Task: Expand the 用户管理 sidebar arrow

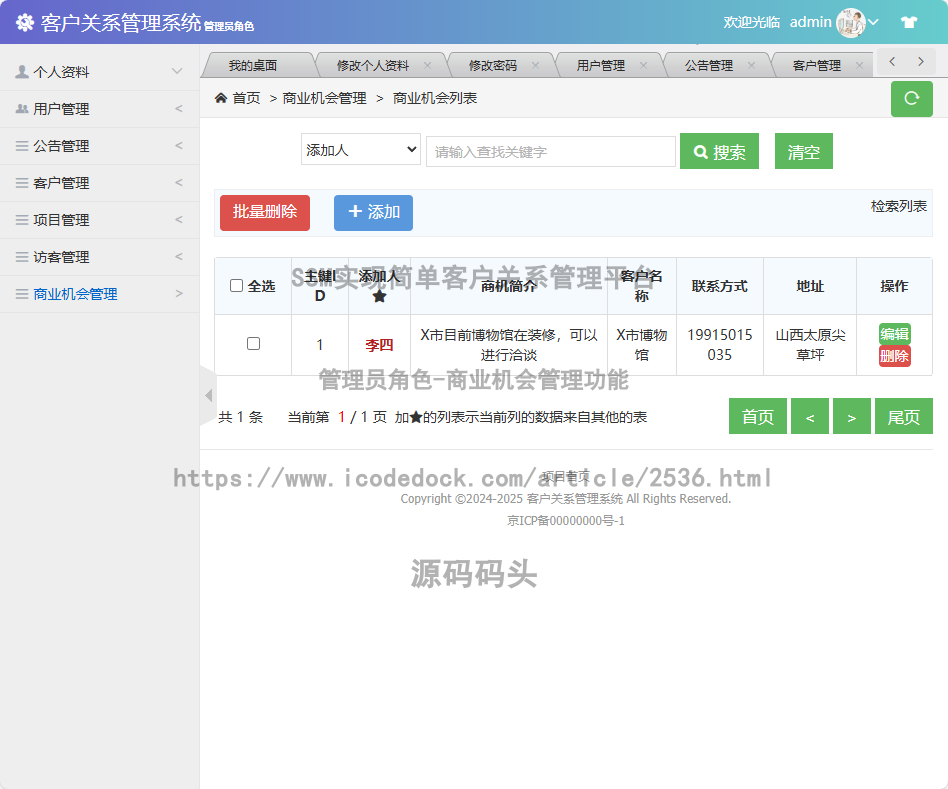Action: pos(178,109)
